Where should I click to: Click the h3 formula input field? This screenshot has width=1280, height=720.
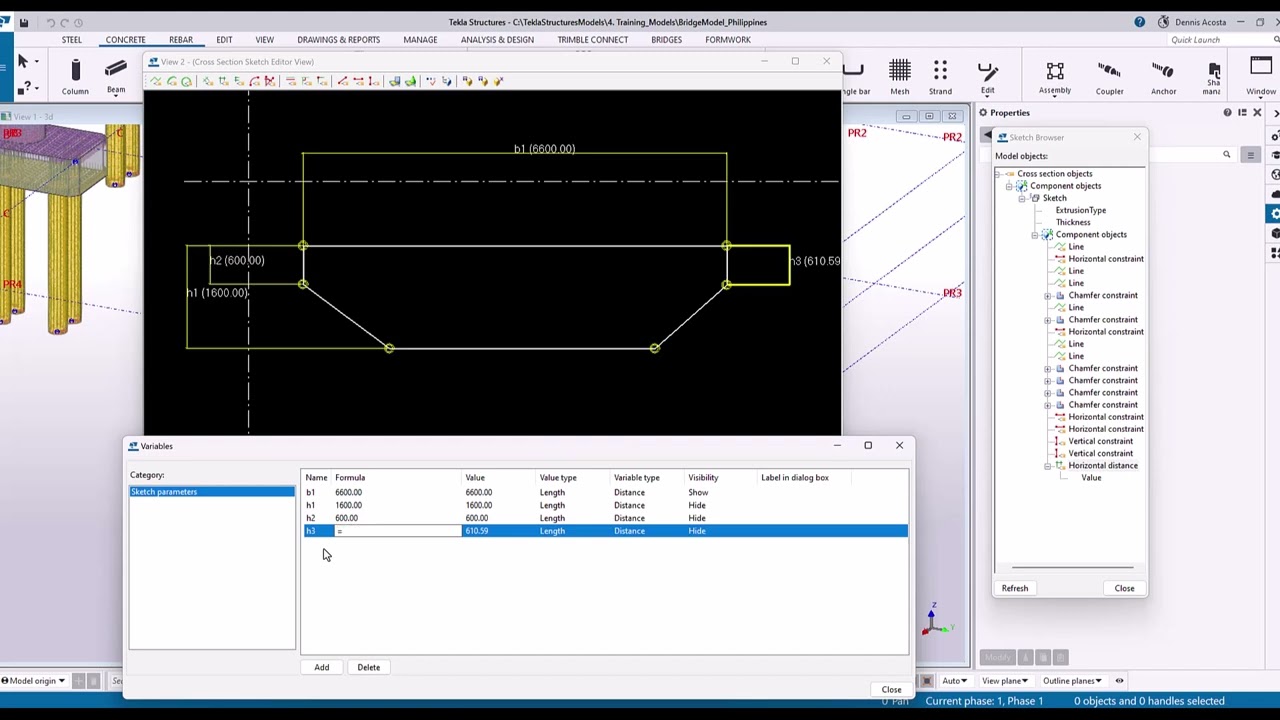[x=397, y=531]
